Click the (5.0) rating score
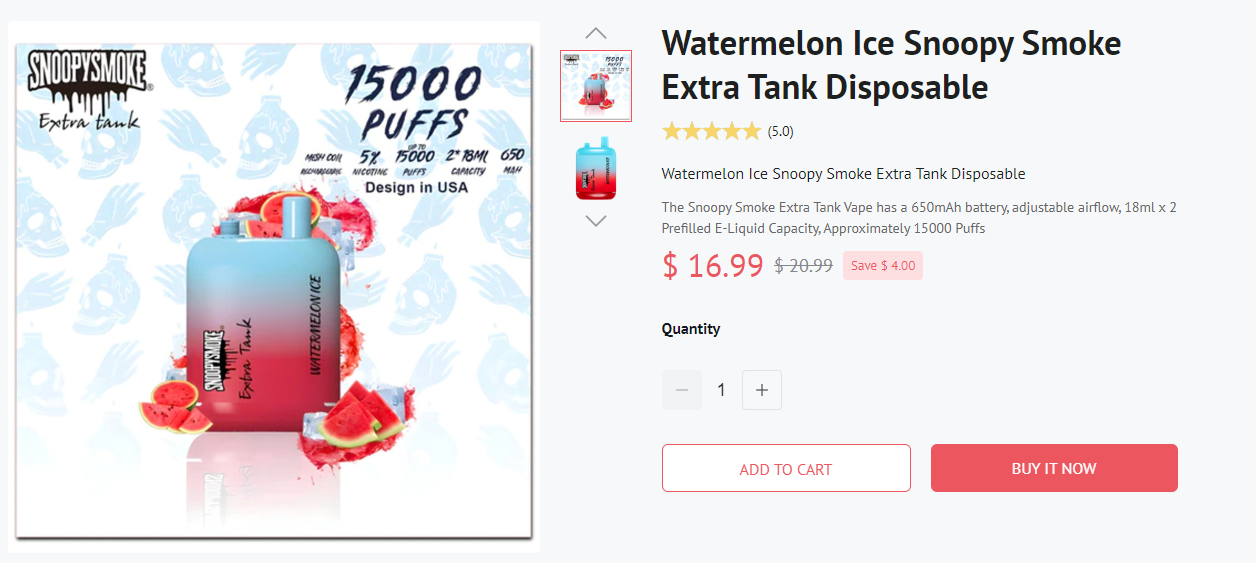1256x563 pixels. (x=781, y=131)
